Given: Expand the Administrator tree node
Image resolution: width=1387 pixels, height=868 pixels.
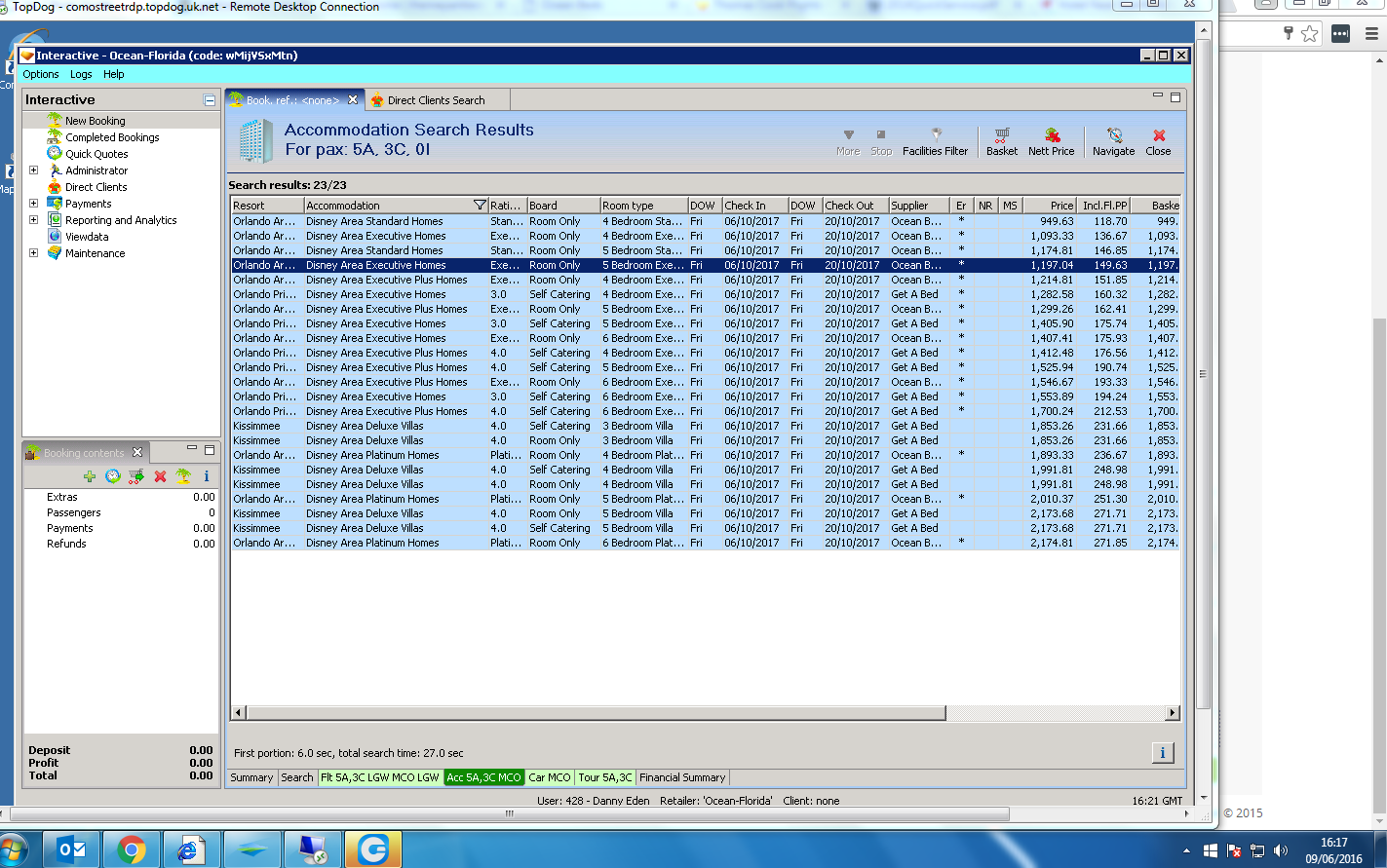Looking at the screenshot, I should (34, 170).
